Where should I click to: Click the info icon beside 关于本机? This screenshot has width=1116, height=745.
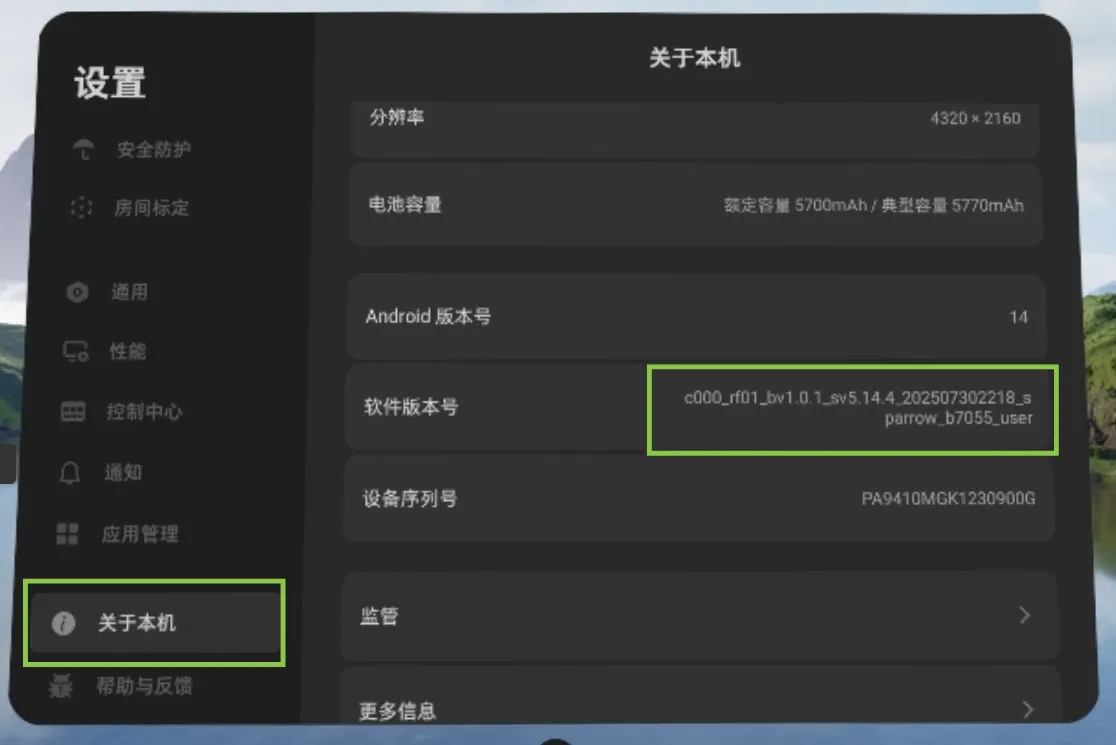pos(63,623)
